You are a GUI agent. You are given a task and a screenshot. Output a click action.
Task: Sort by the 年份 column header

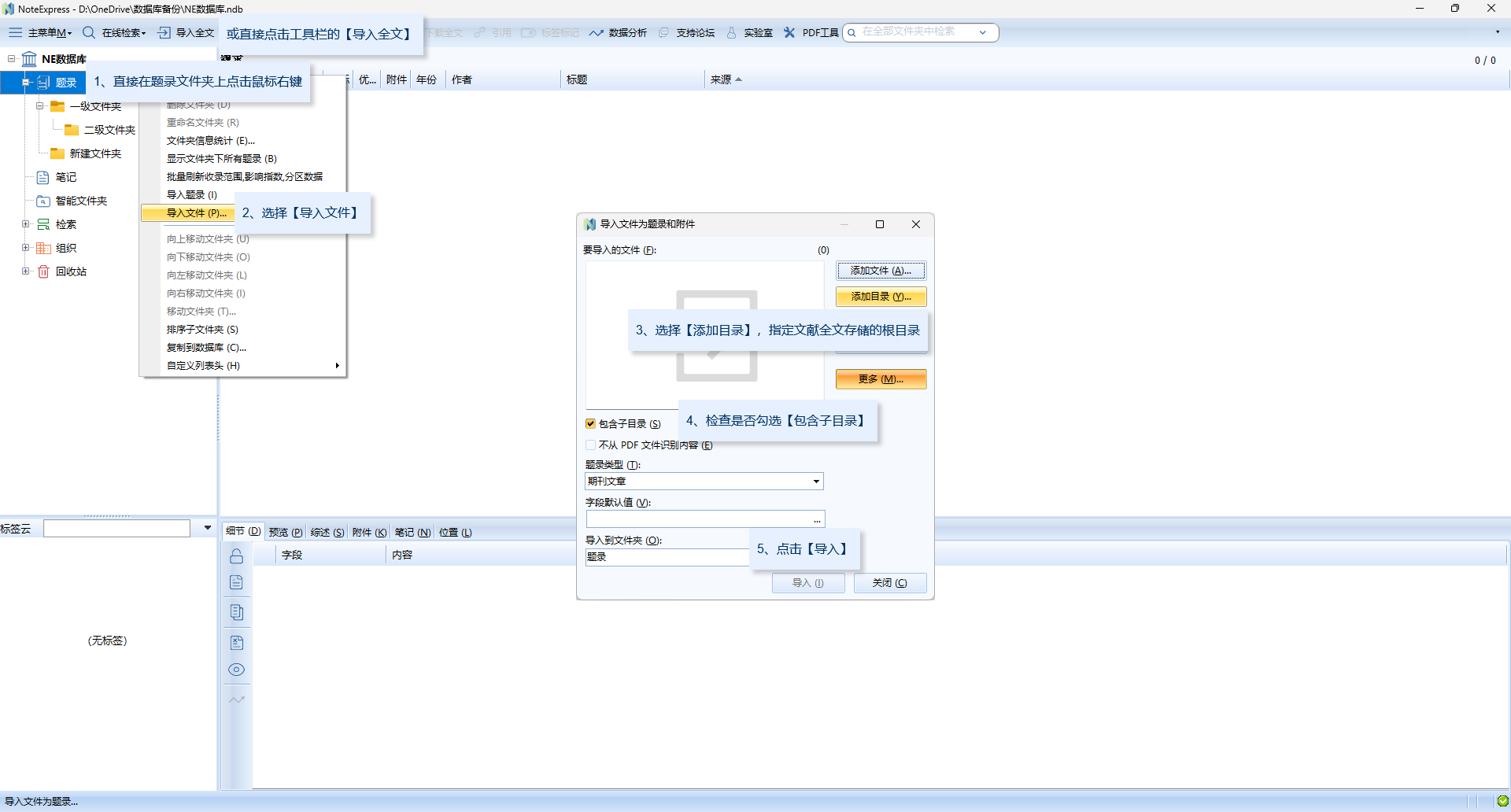coord(427,79)
